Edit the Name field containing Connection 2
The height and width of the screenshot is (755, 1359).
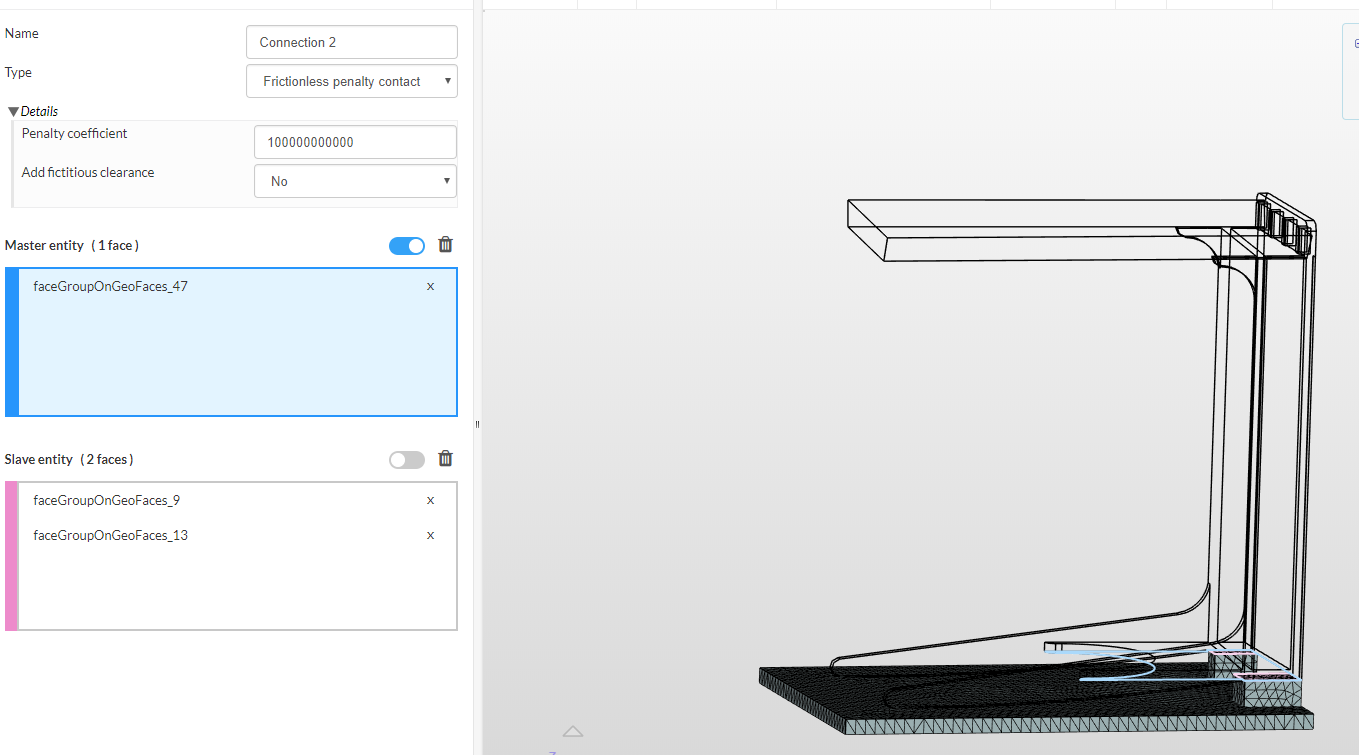click(x=352, y=42)
